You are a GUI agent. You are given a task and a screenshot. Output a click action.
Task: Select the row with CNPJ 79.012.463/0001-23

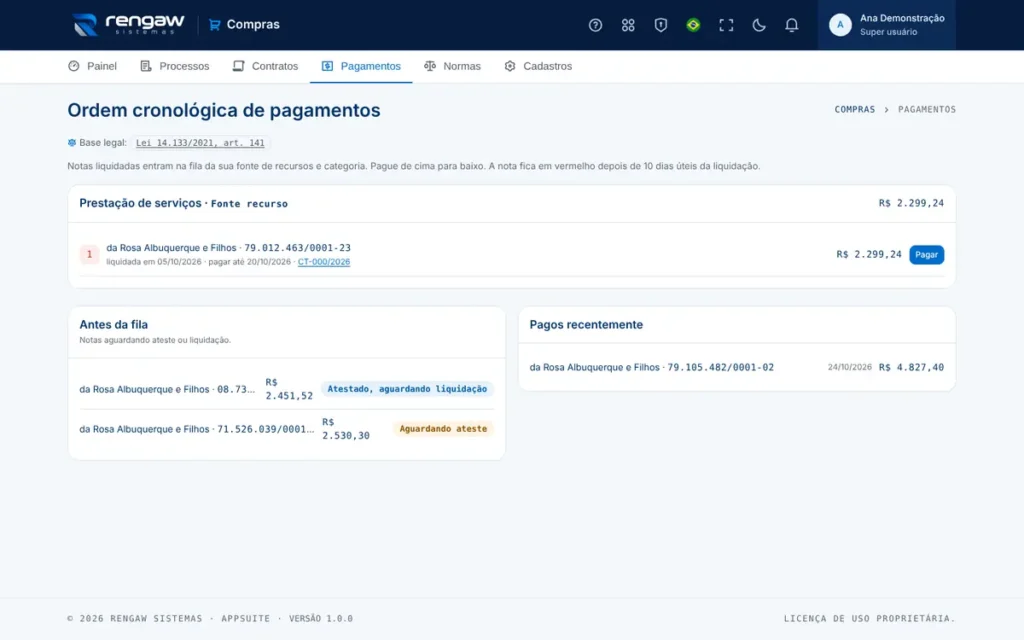click(511, 254)
